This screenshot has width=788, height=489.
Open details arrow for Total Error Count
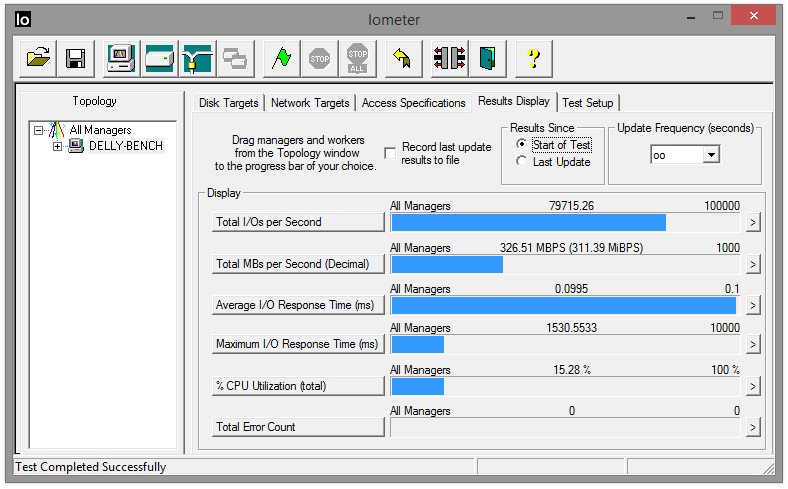[752, 428]
